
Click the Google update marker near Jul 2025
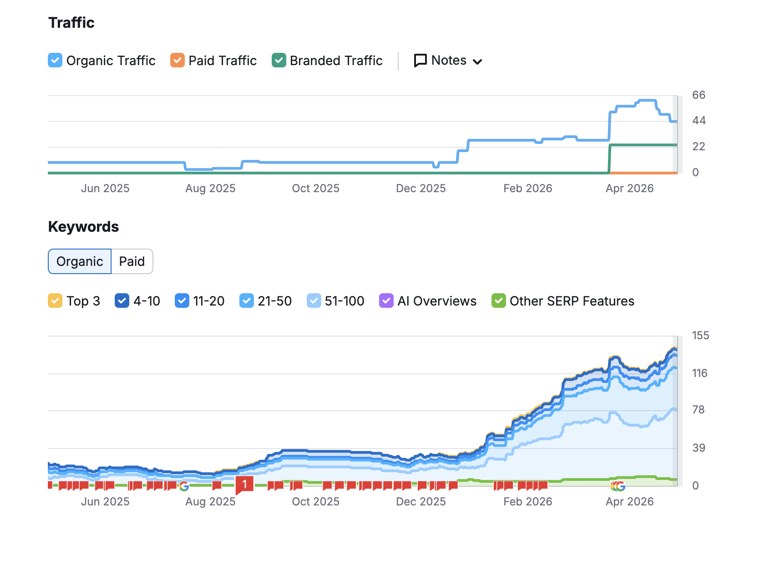coord(184,486)
